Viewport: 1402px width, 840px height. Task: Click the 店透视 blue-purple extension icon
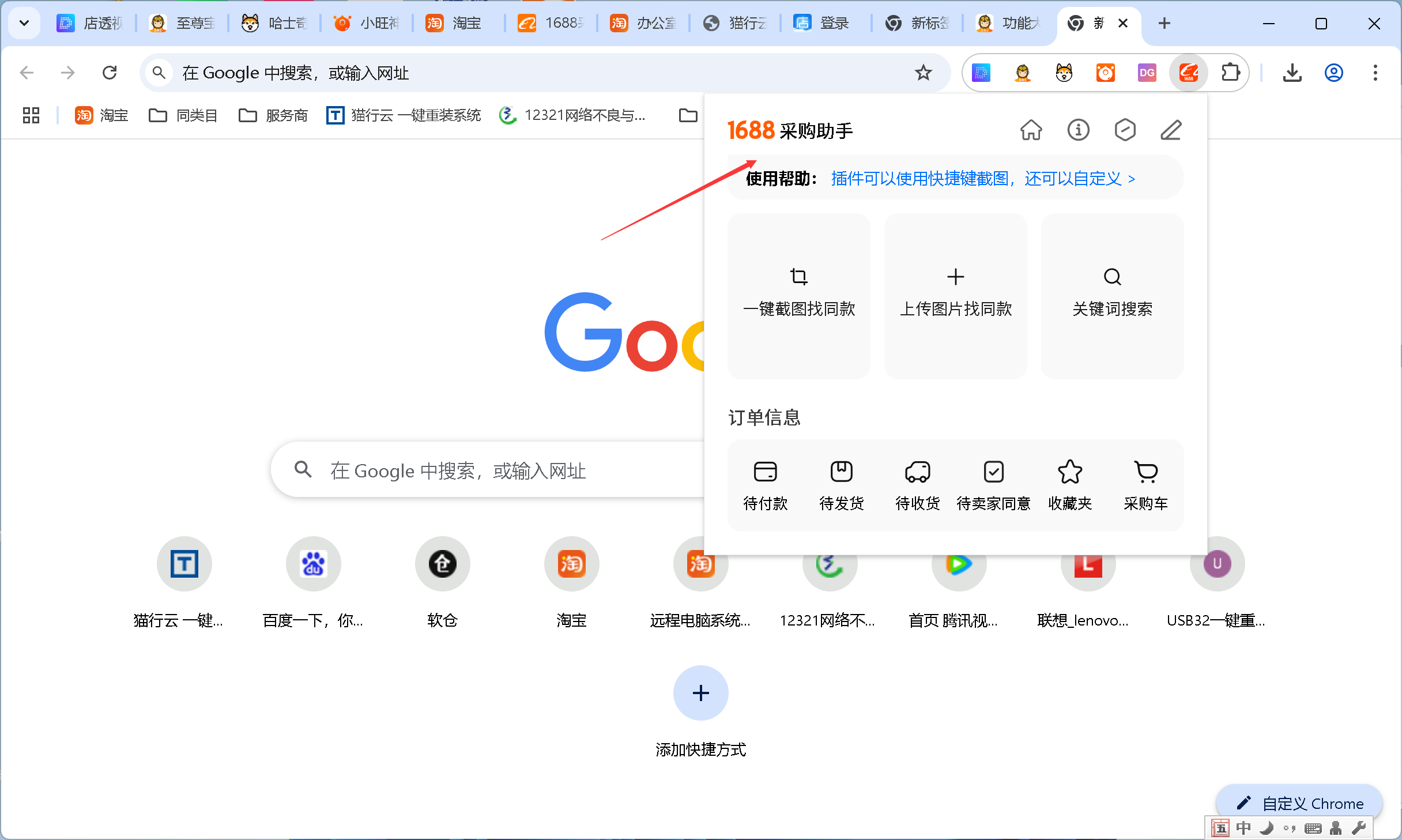tap(981, 73)
